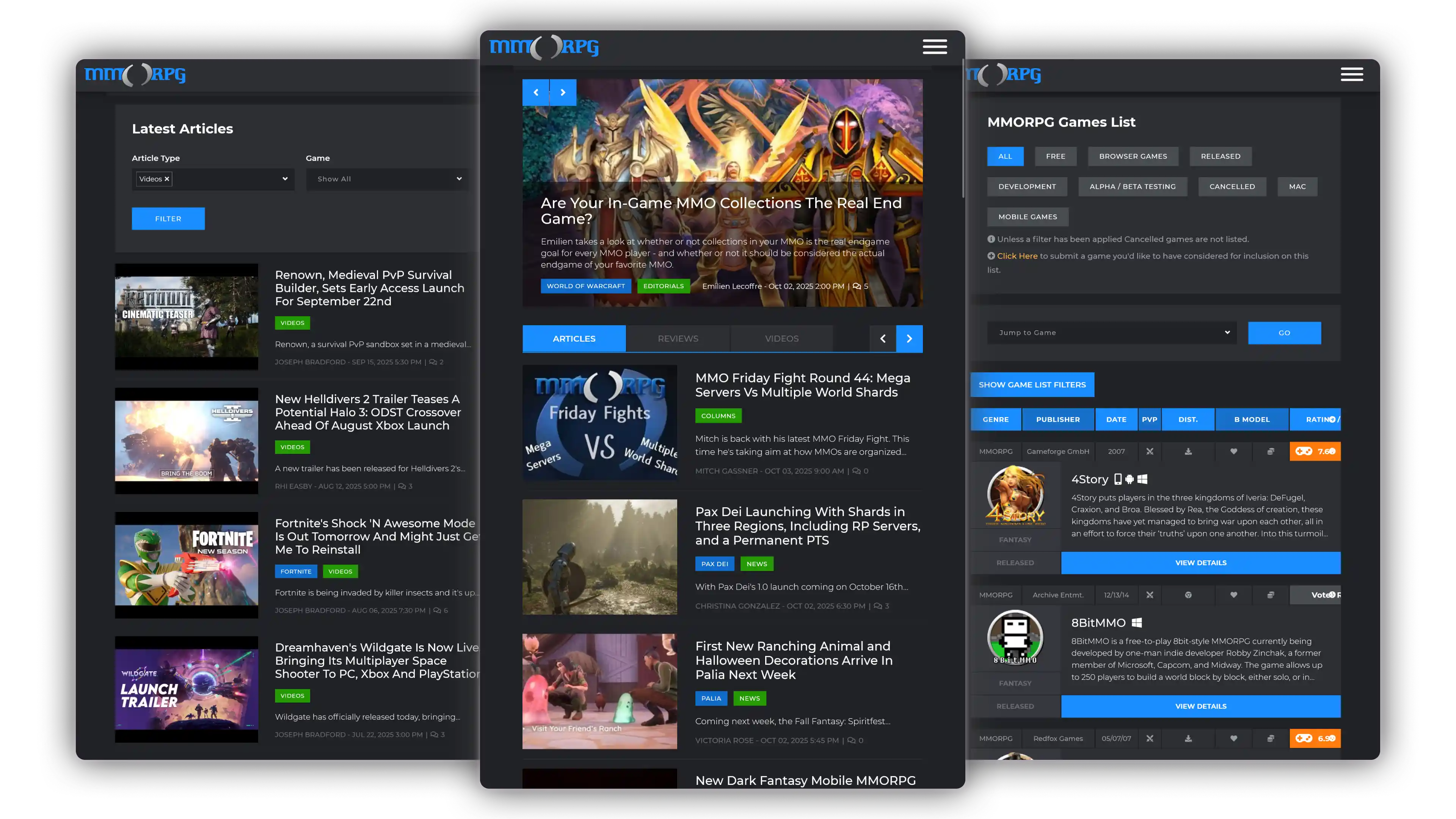This screenshot has height=819, width=1456.
Task: Click the download distribution icon for 4Story
Action: click(1189, 452)
